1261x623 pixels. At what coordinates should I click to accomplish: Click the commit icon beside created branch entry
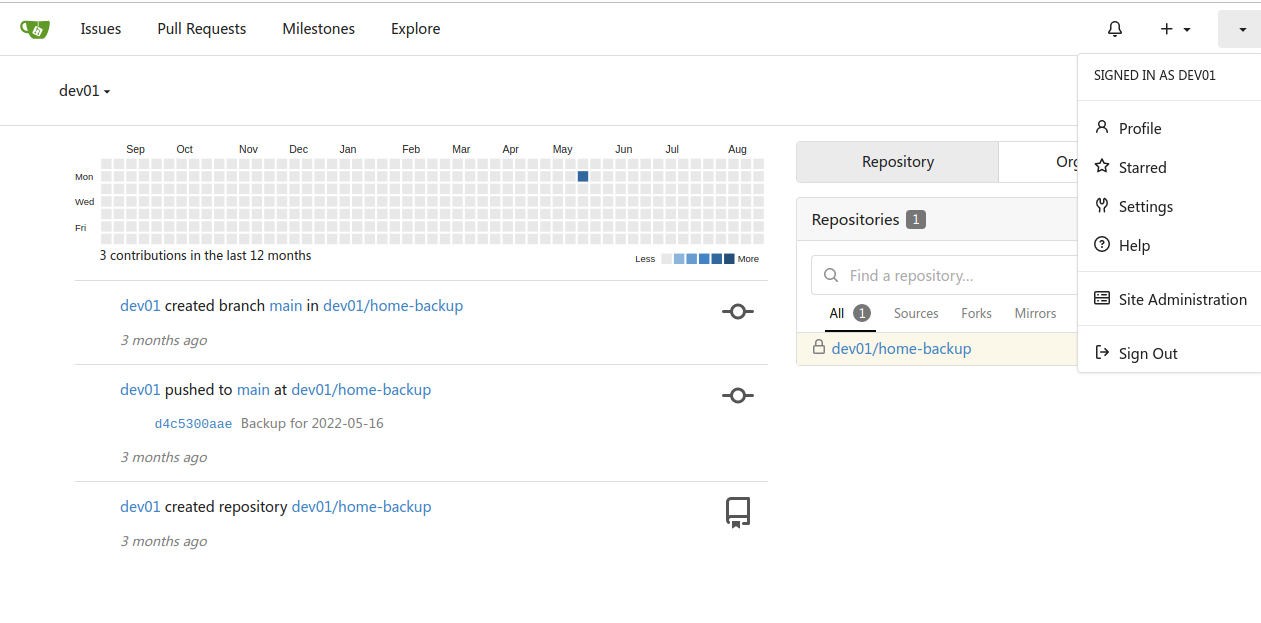[x=737, y=312]
